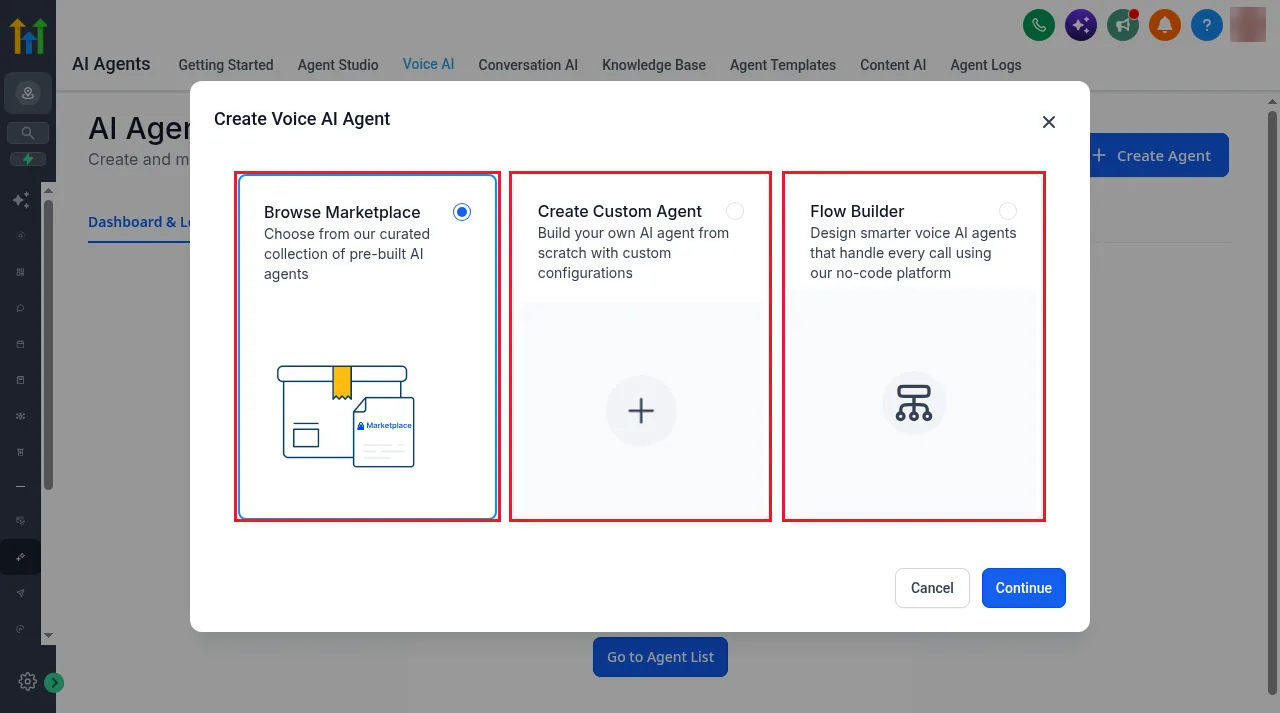The height and width of the screenshot is (713, 1280).
Task: Open the location switcher pin icon
Action: [28, 94]
